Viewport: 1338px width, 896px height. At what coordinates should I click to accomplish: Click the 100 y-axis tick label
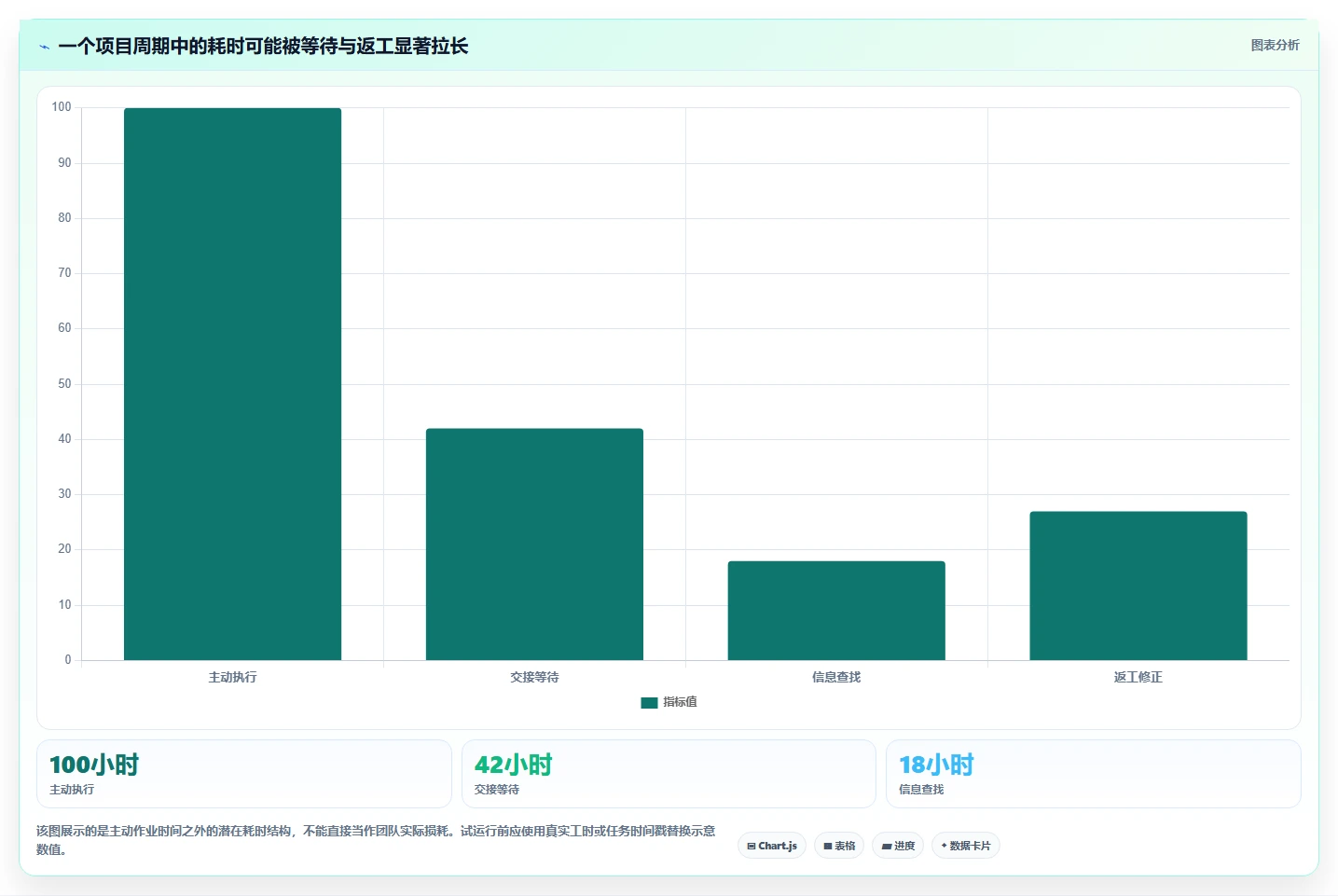tap(62, 107)
